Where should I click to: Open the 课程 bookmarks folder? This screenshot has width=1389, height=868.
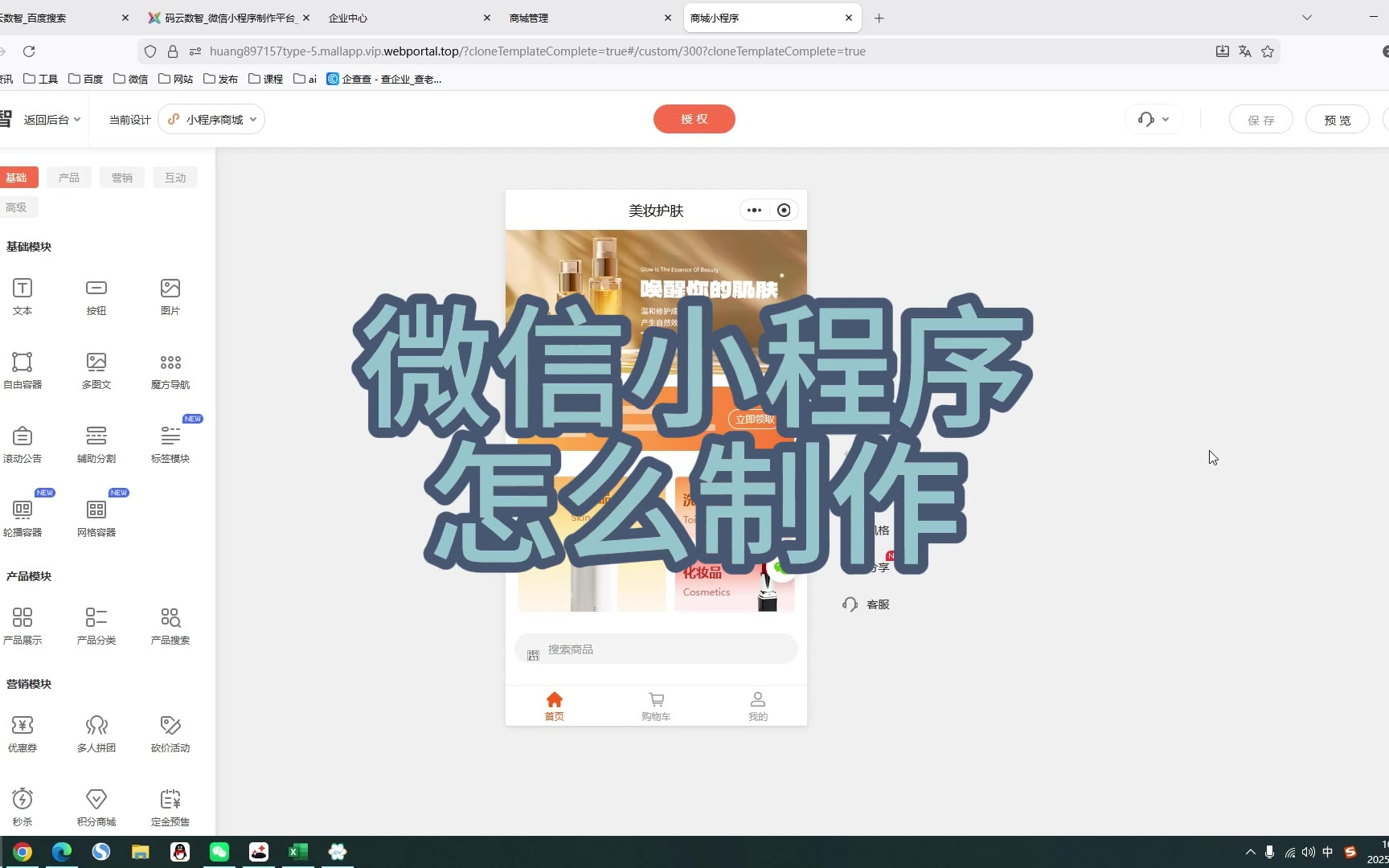tap(266, 79)
